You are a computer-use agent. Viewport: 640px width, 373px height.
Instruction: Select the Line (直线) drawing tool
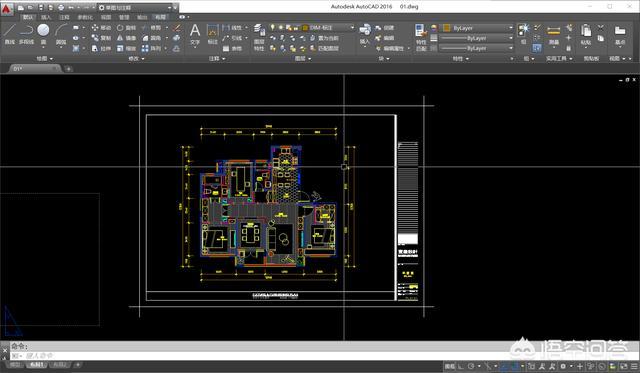pyautogui.click(x=9, y=34)
